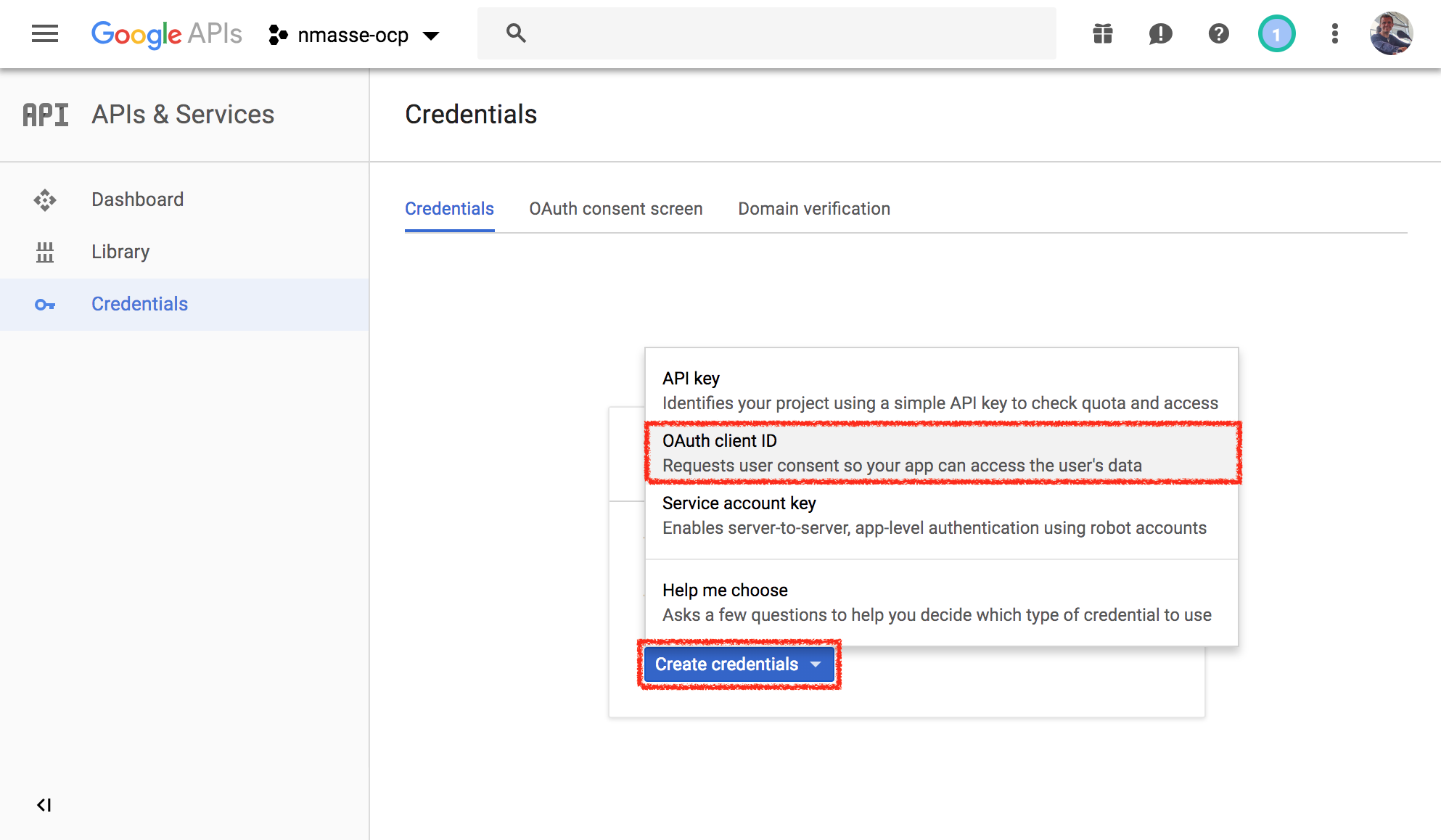Open the help question mark icon
The height and width of the screenshot is (840, 1441).
pos(1218,33)
